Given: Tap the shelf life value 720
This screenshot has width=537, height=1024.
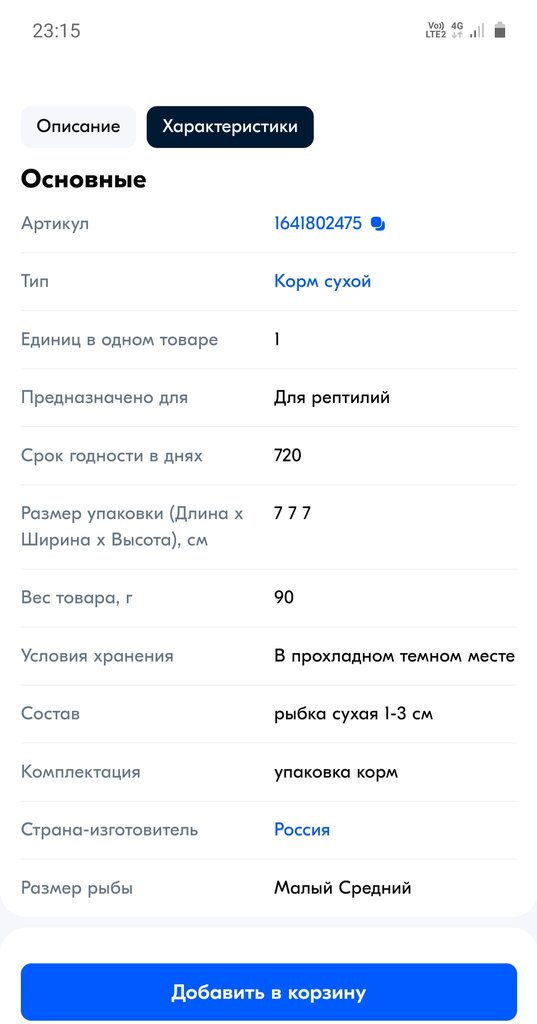Looking at the screenshot, I should coord(288,455).
